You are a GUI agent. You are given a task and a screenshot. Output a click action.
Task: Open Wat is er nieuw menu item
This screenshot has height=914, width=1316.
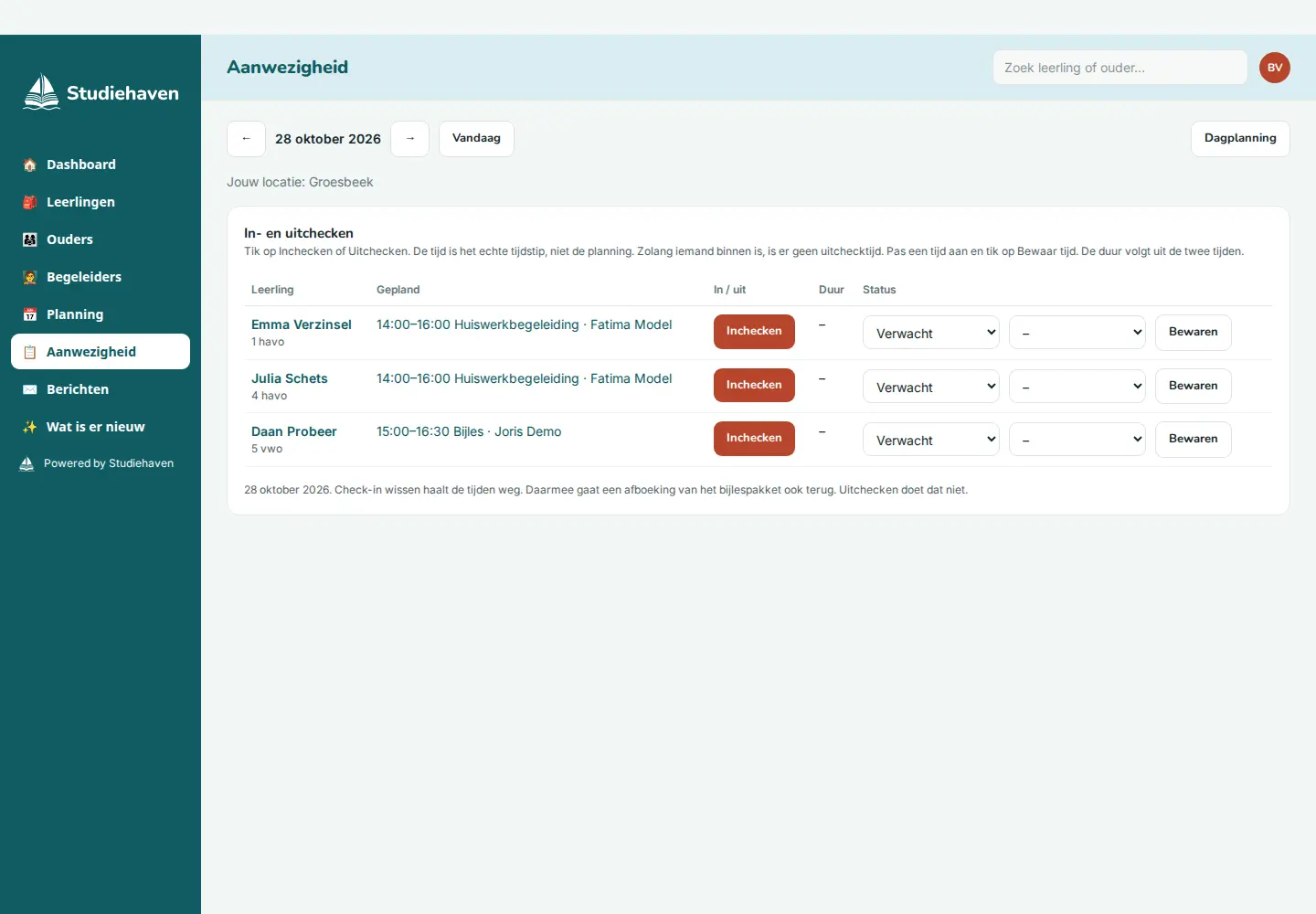click(101, 427)
